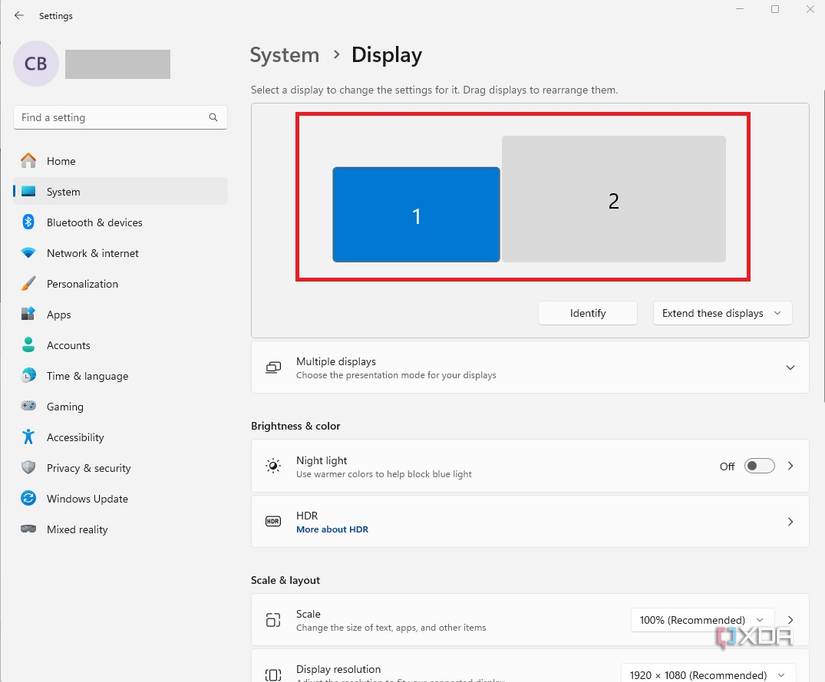Open custom Scale options chevron
Screen dimensions: 825x682
click(790, 620)
